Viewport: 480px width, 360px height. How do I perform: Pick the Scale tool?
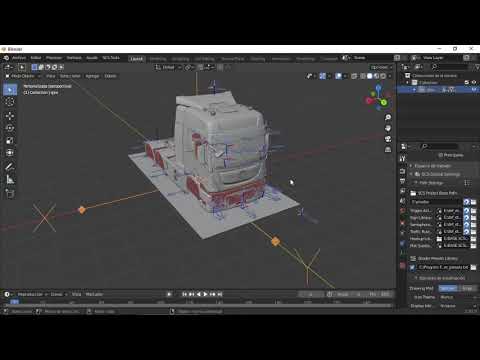tap(10, 140)
